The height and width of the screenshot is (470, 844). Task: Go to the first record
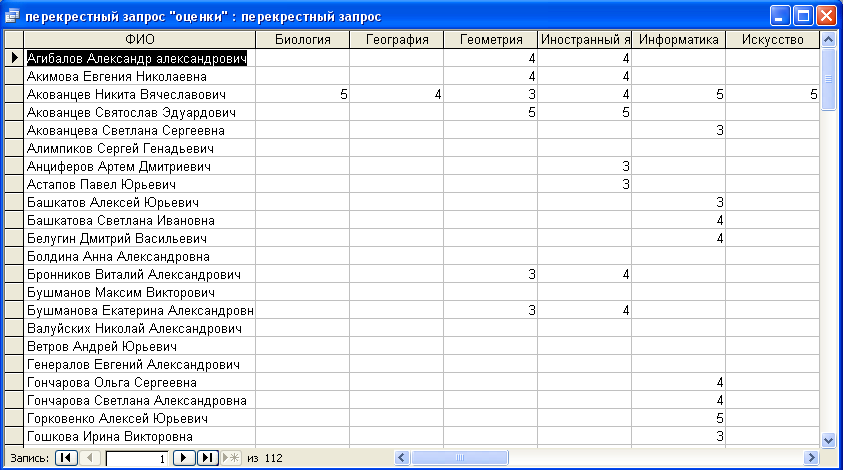(x=66, y=458)
